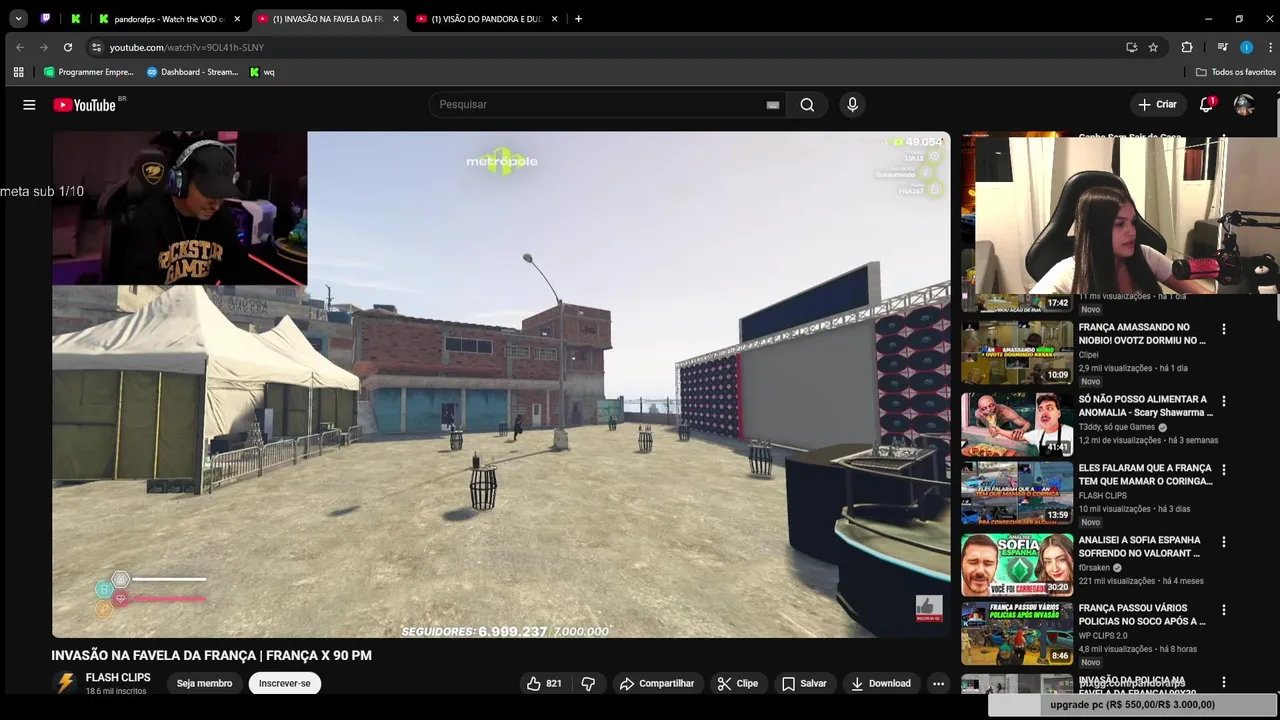Open FRANÇA PASSOU VÁRIOS POLICIAS thumbnail
This screenshot has height=720, width=1280.
pos(1017,633)
